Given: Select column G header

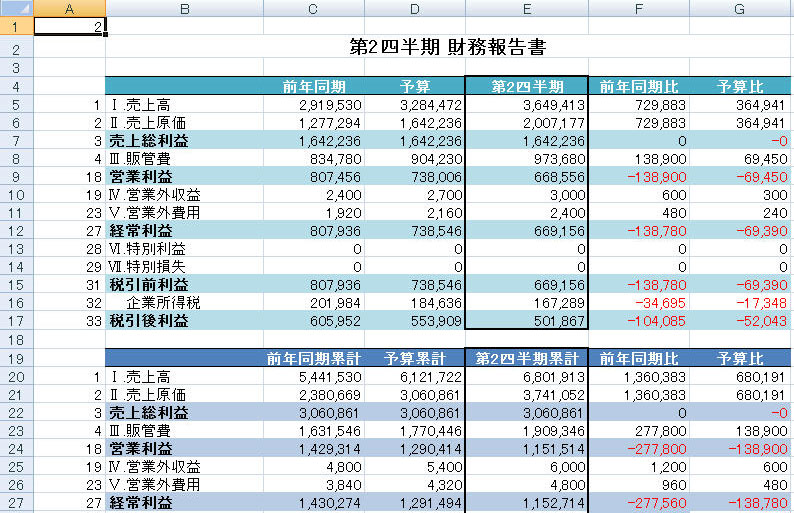Looking at the screenshot, I should 740,8.
